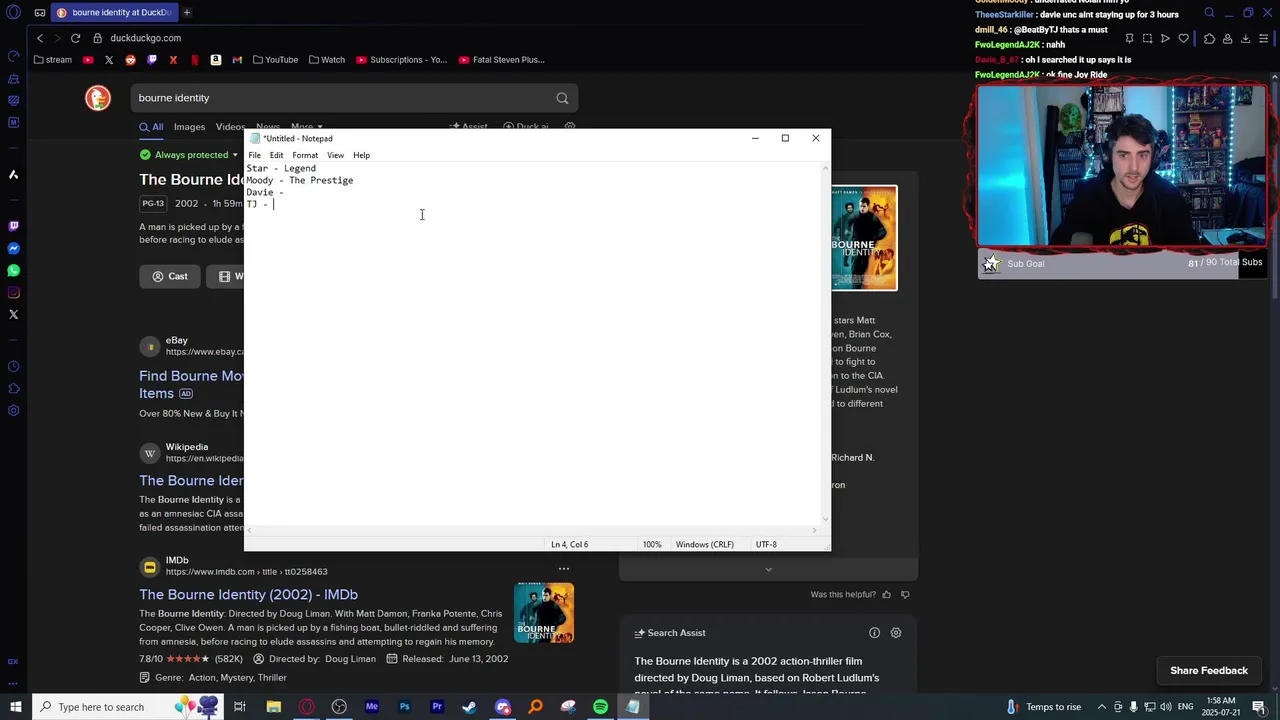Open WhatsApp in the Opera sidebar
This screenshot has height=720, width=1280.
pos(13,271)
